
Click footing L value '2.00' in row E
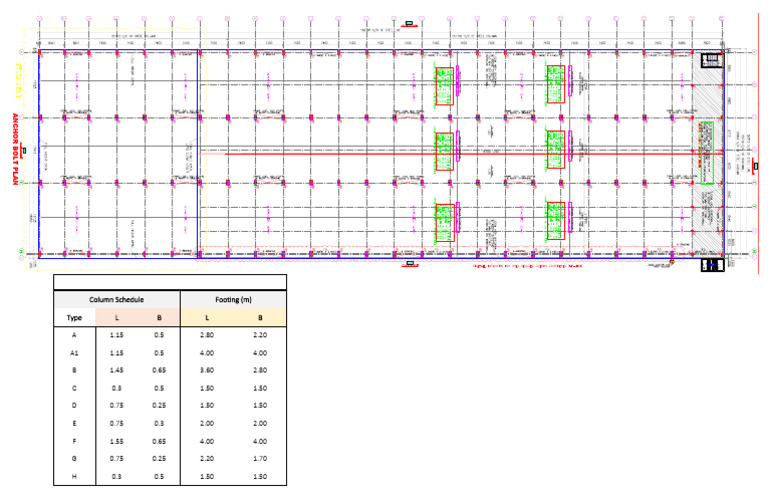click(207, 424)
